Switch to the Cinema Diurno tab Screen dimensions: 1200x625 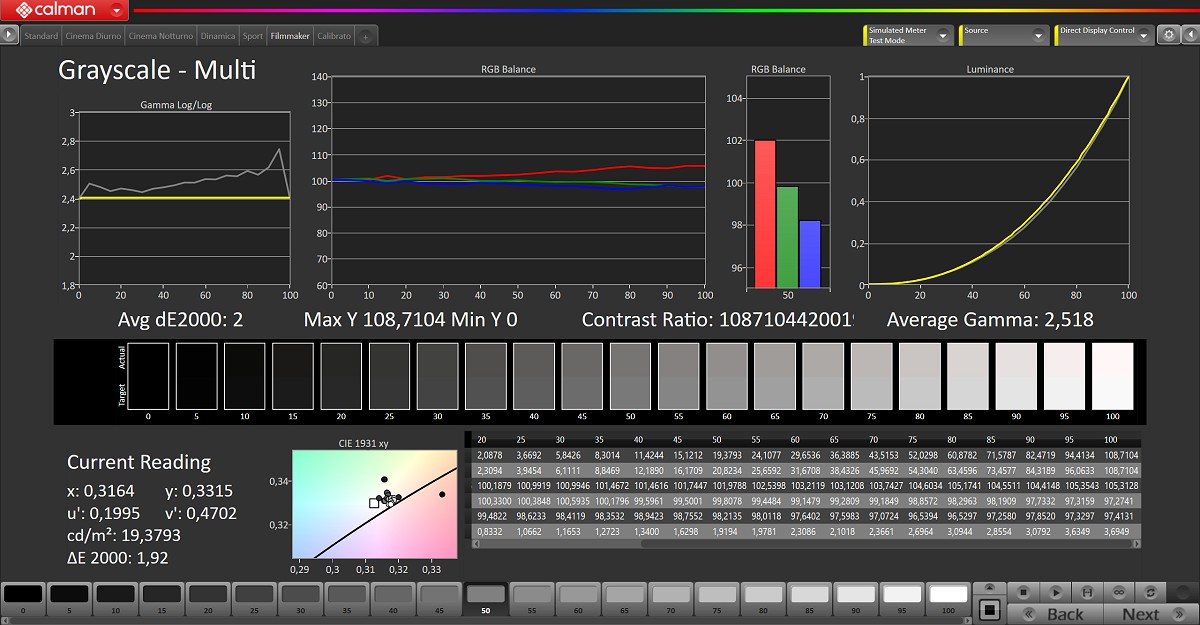93,36
